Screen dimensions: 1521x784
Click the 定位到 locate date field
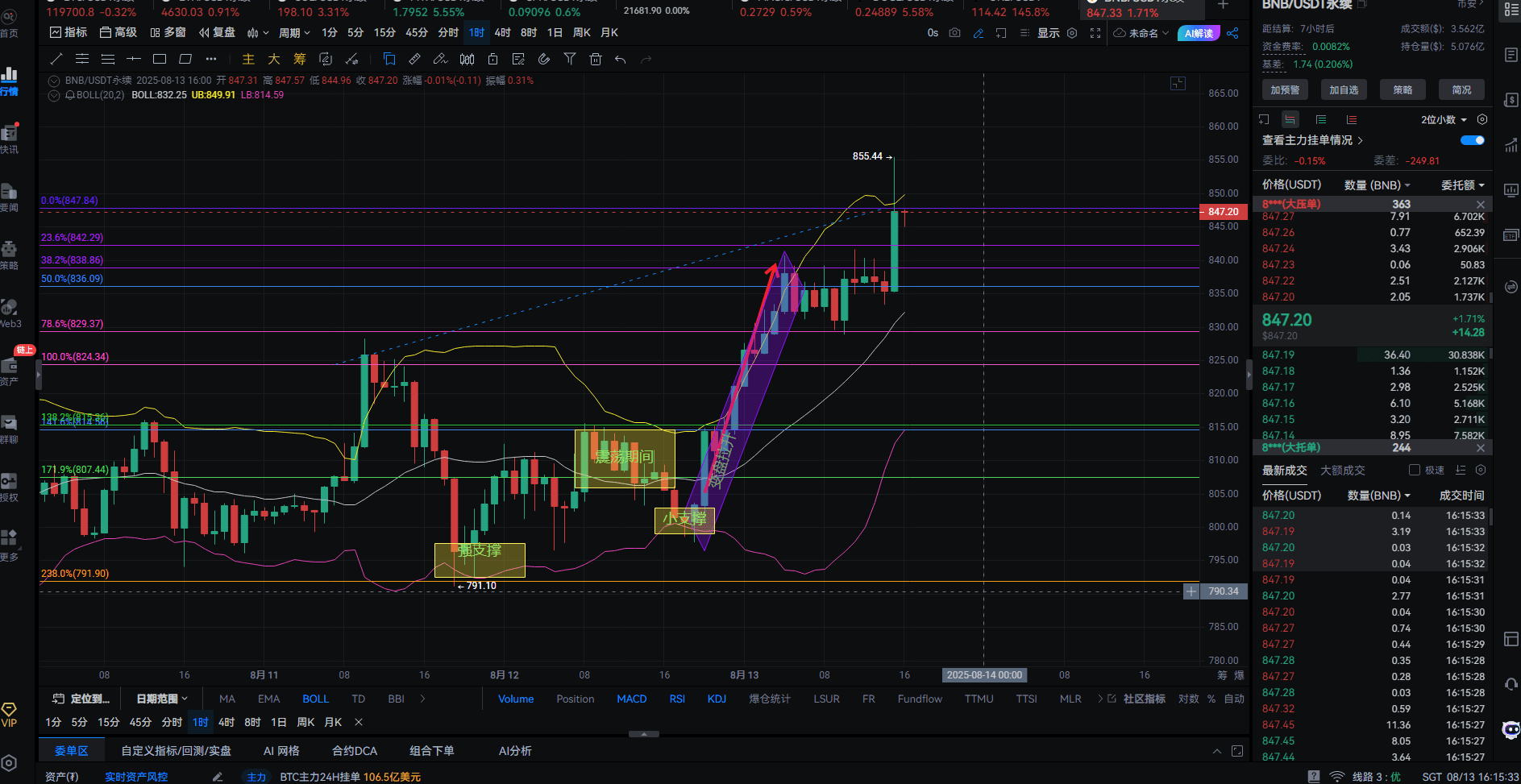click(81, 699)
